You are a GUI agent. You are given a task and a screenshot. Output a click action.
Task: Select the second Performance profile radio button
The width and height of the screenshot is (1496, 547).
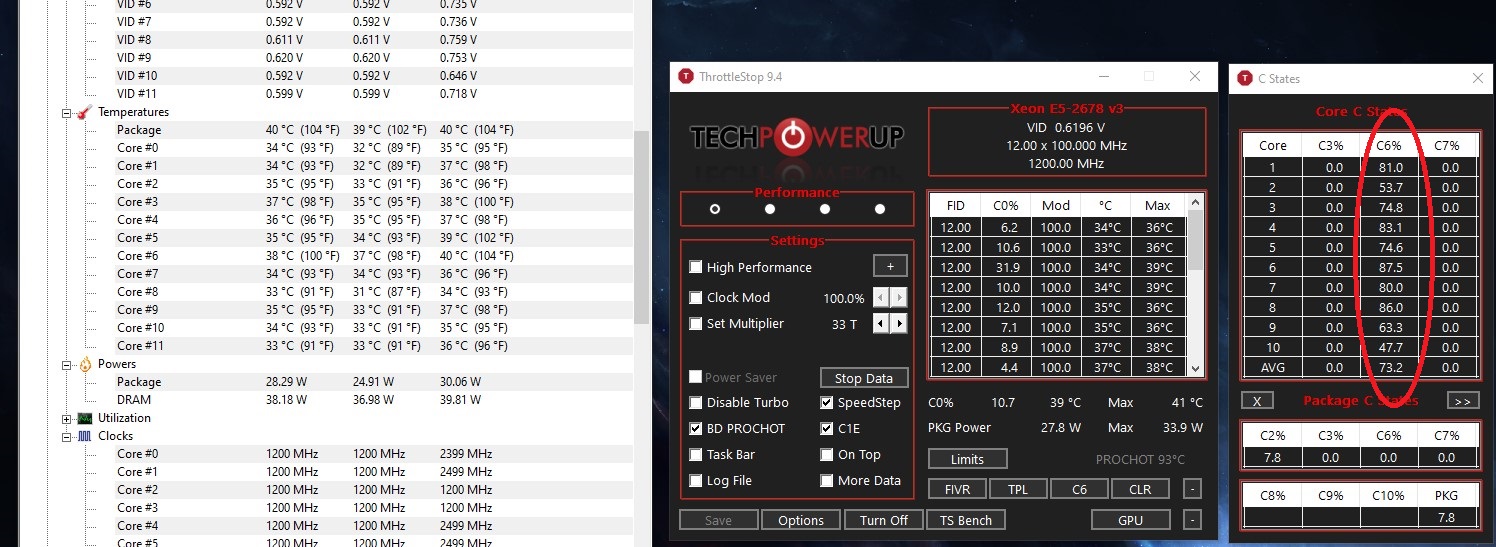tap(769, 209)
